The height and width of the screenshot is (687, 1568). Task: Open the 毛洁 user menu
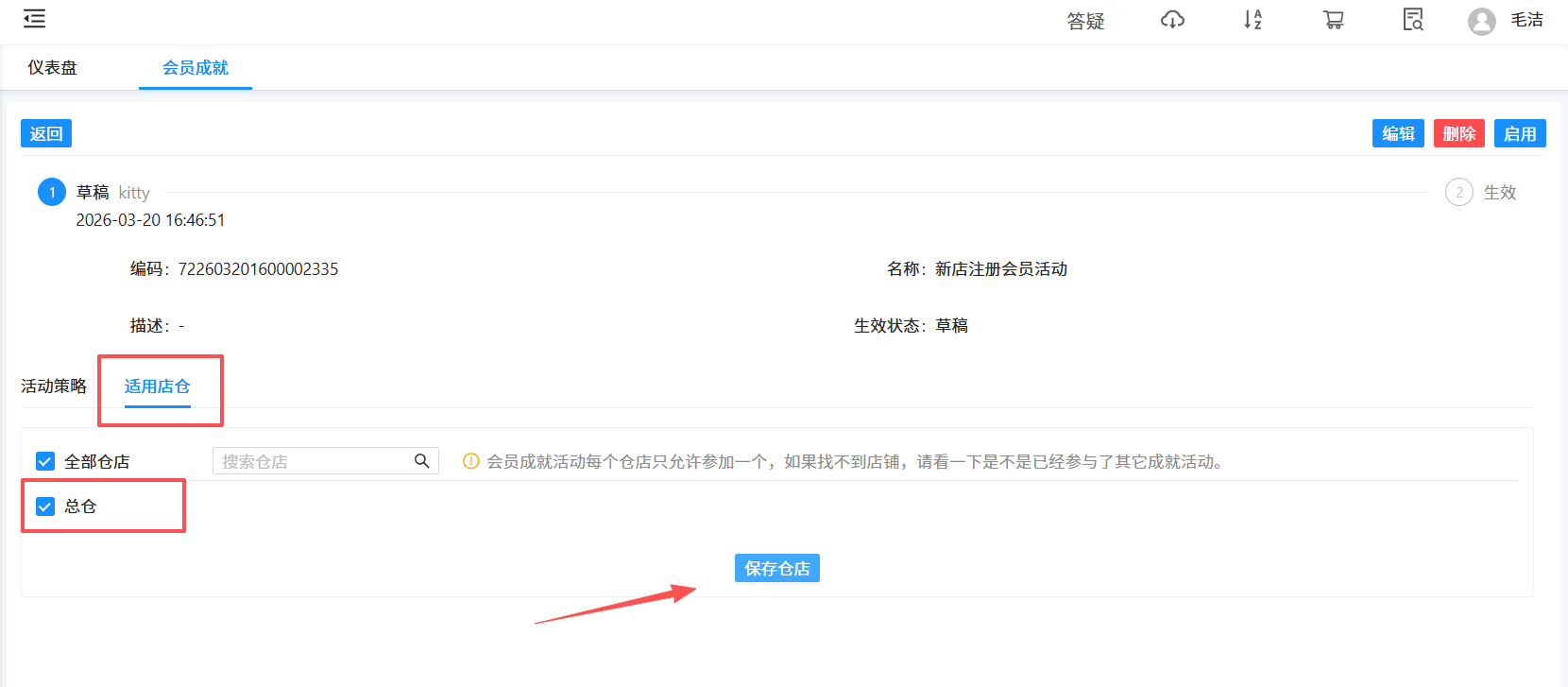[1526, 20]
